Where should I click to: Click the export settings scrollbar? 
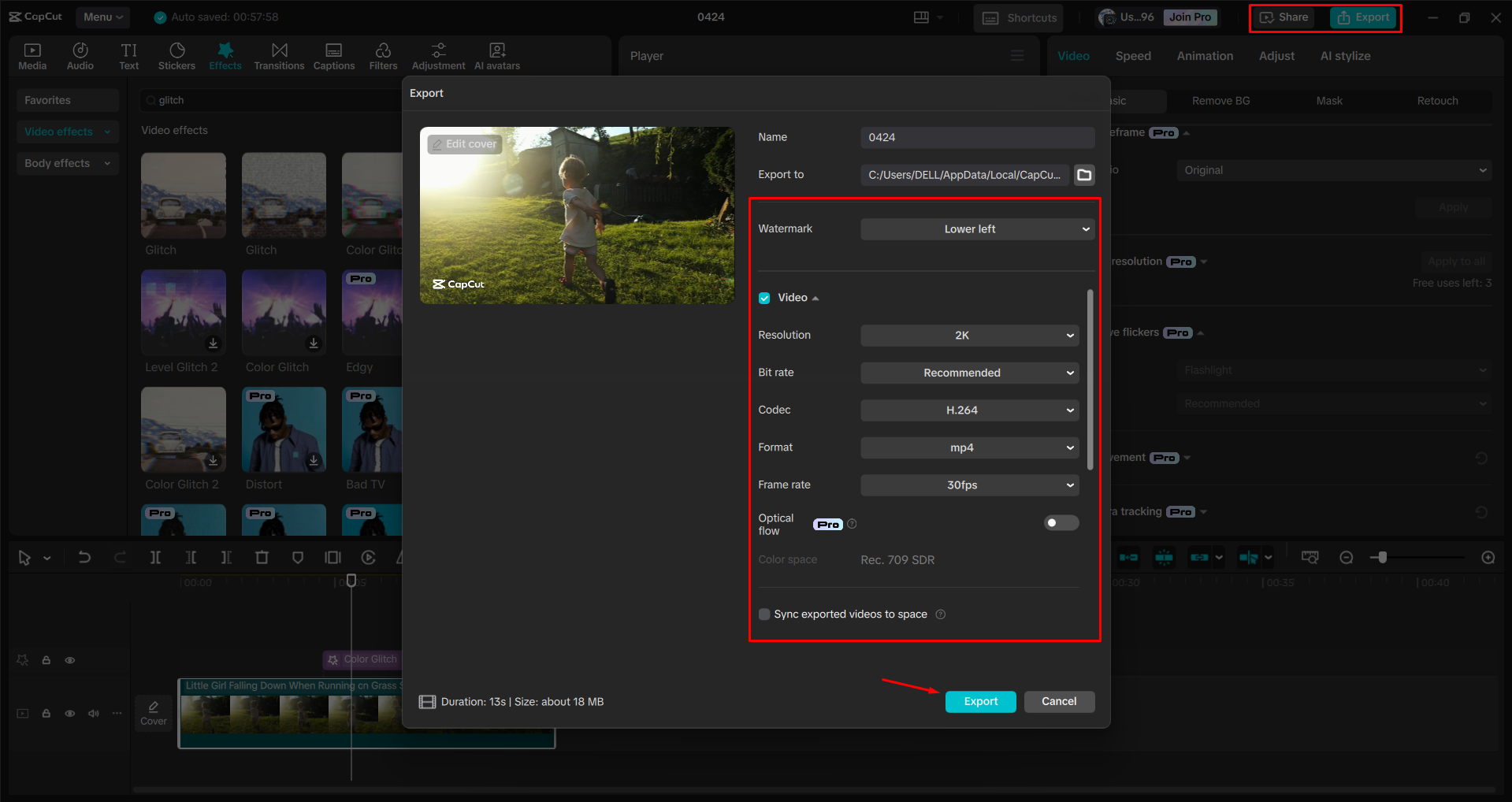tap(1090, 380)
